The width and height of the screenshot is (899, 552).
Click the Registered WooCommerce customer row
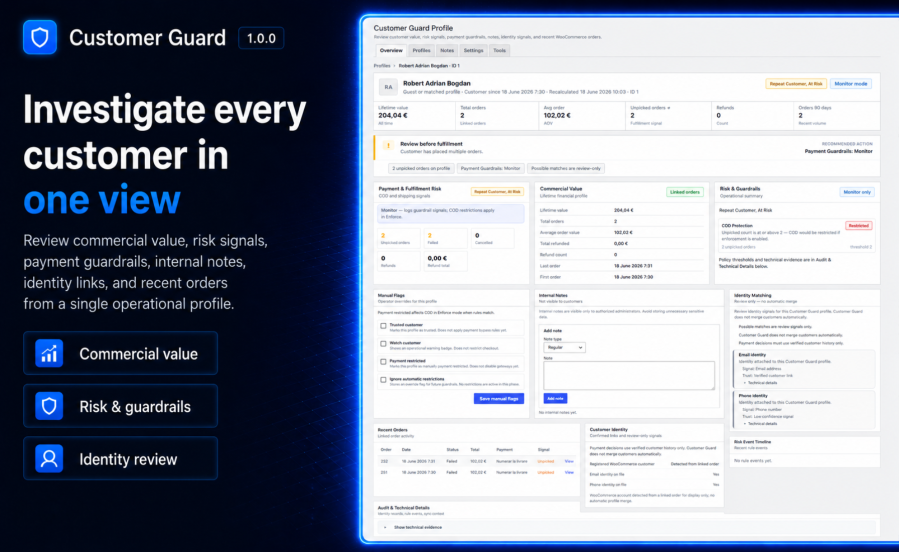(x=654, y=464)
